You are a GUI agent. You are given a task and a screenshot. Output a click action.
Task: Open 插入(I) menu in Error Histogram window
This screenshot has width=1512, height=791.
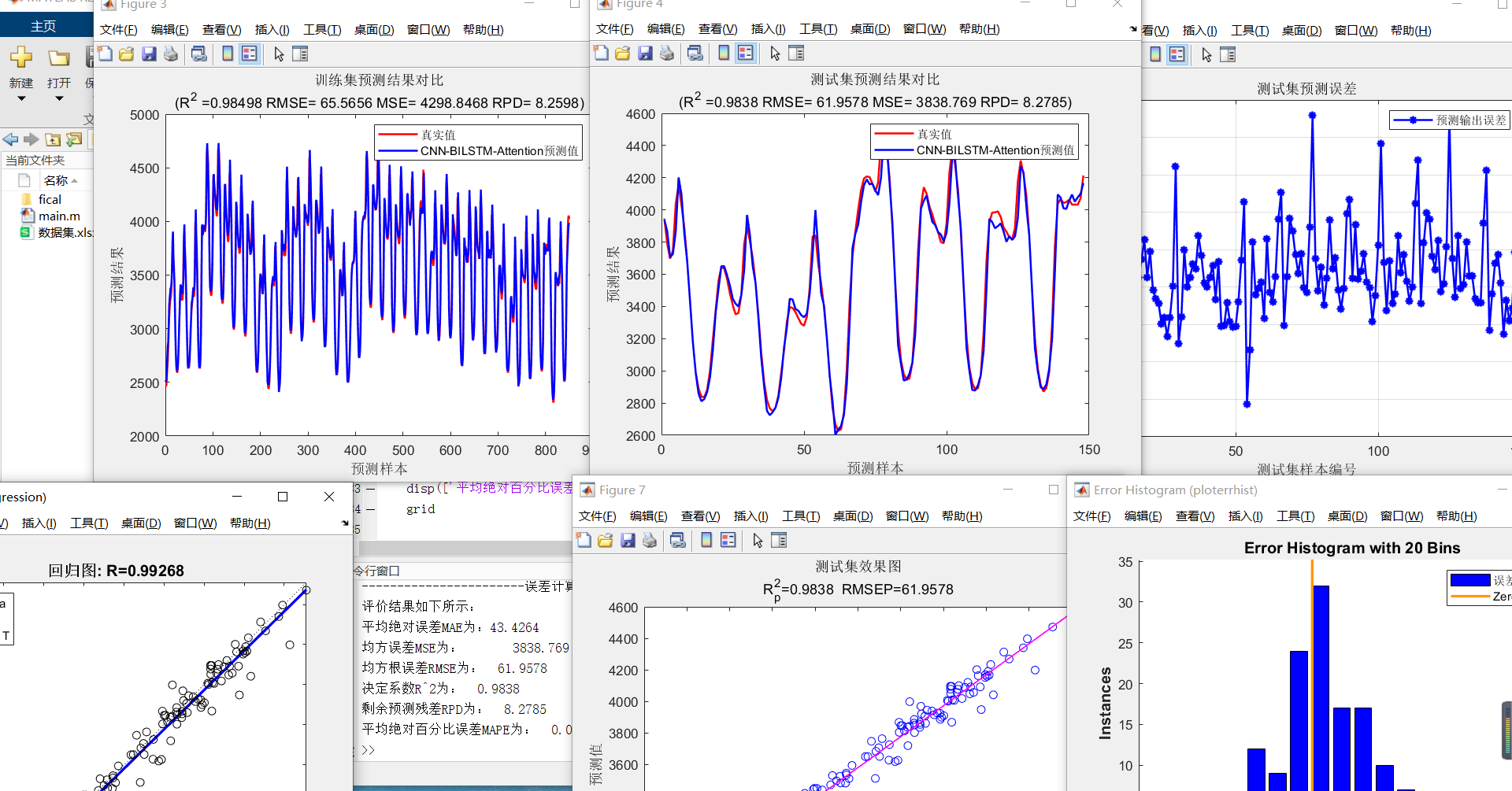coord(1245,516)
